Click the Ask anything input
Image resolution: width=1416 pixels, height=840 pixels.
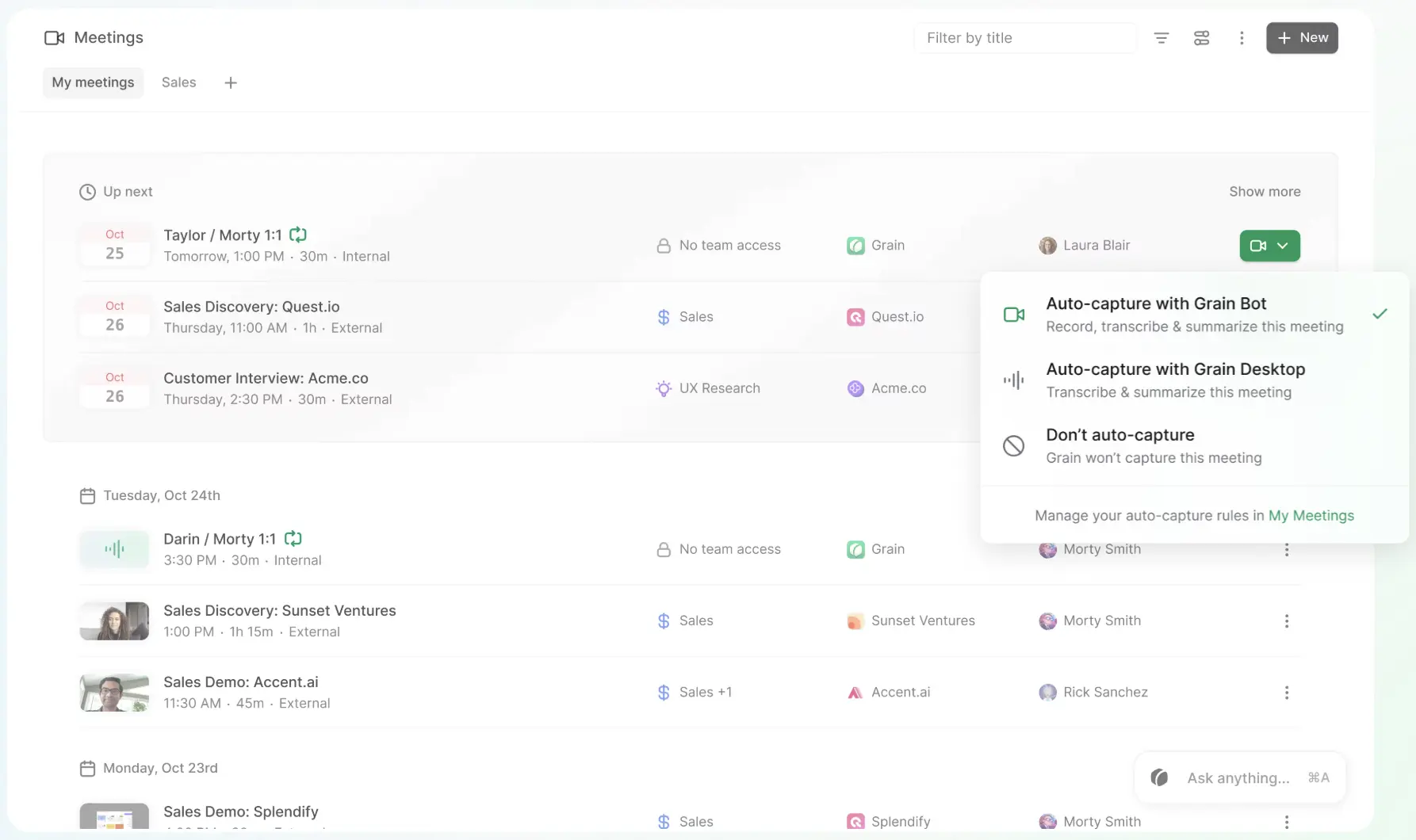[x=1240, y=778]
